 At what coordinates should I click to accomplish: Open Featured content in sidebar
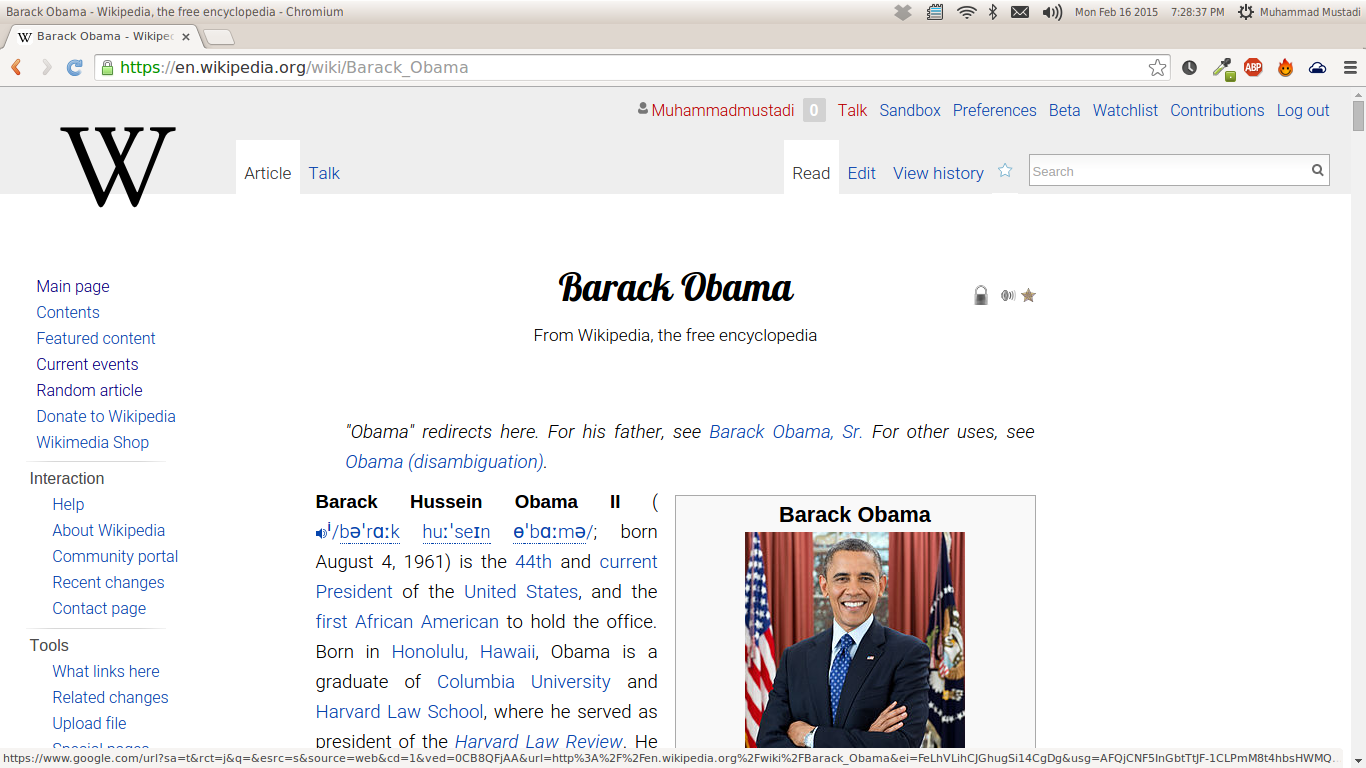[x=96, y=338]
